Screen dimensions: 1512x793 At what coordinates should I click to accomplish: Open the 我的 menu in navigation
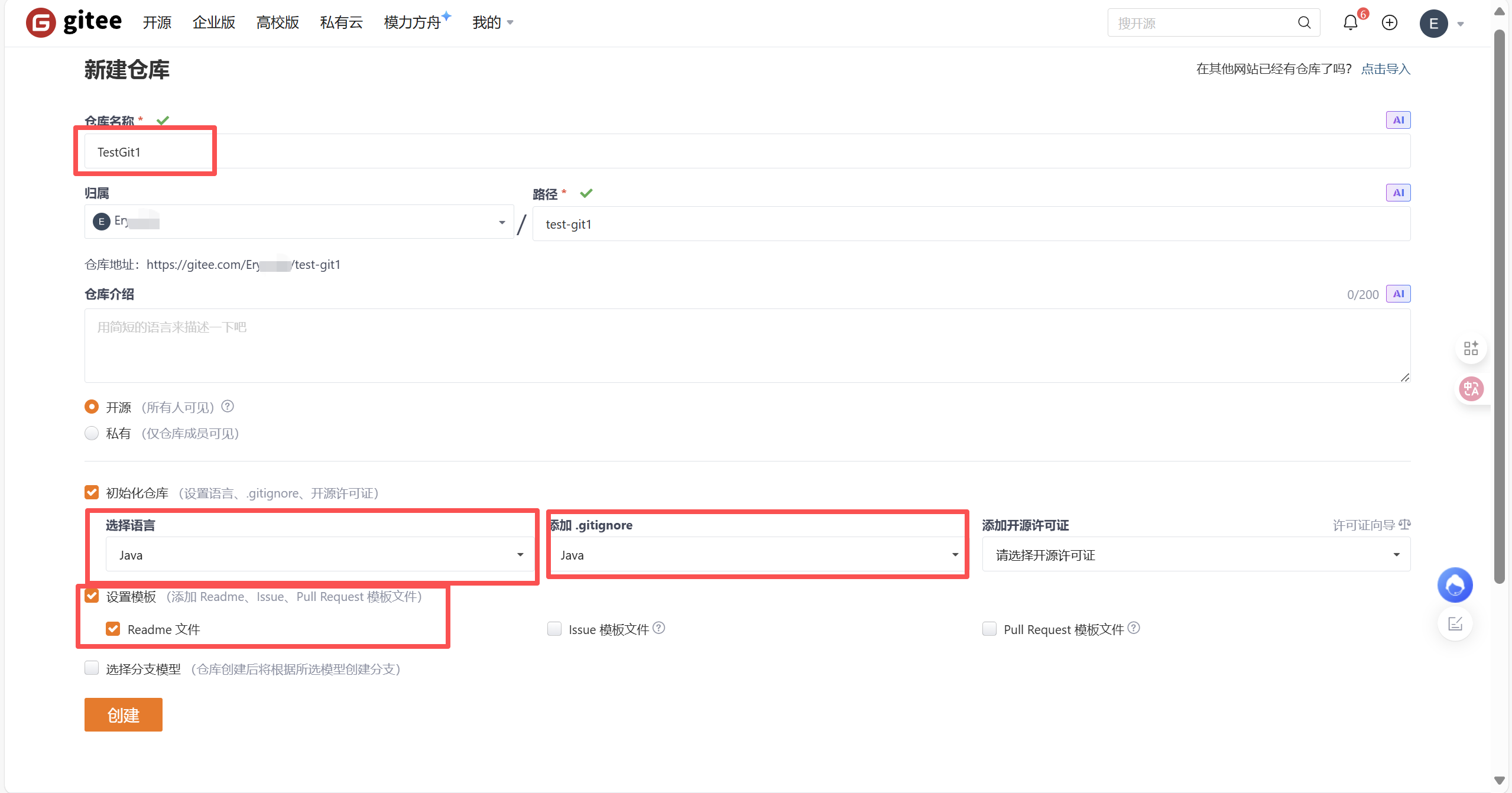[492, 23]
